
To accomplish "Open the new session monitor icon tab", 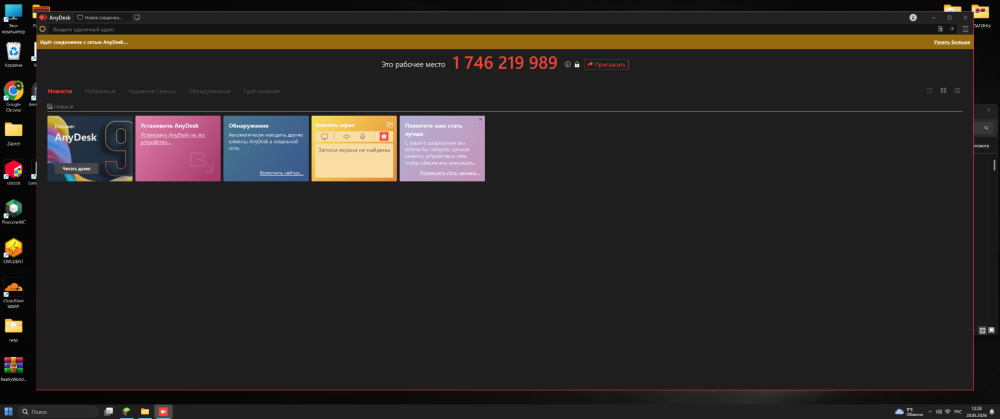I will (137, 17).
